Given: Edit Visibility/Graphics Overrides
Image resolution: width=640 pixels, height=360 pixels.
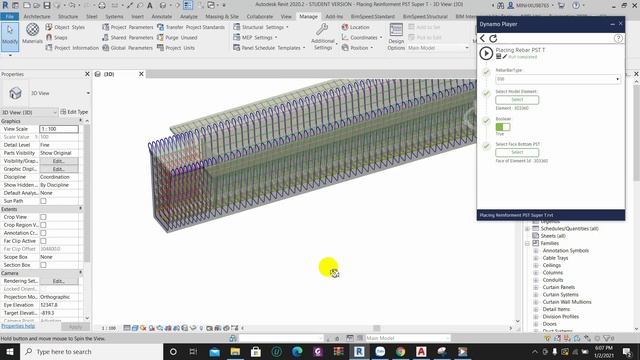Looking at the screenshot, I should tap(59, 161).
